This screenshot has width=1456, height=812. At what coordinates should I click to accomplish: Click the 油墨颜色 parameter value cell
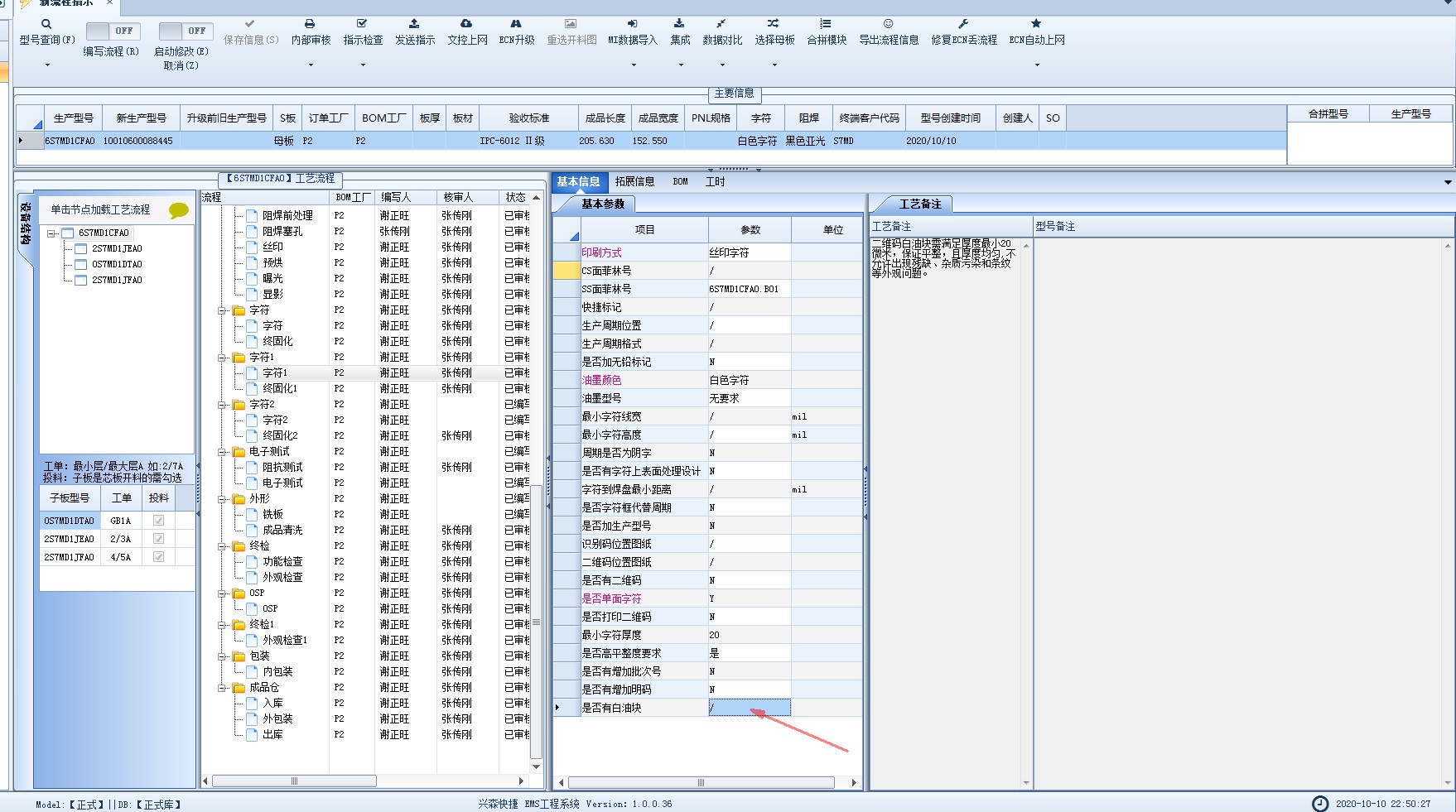pos(749,380)
